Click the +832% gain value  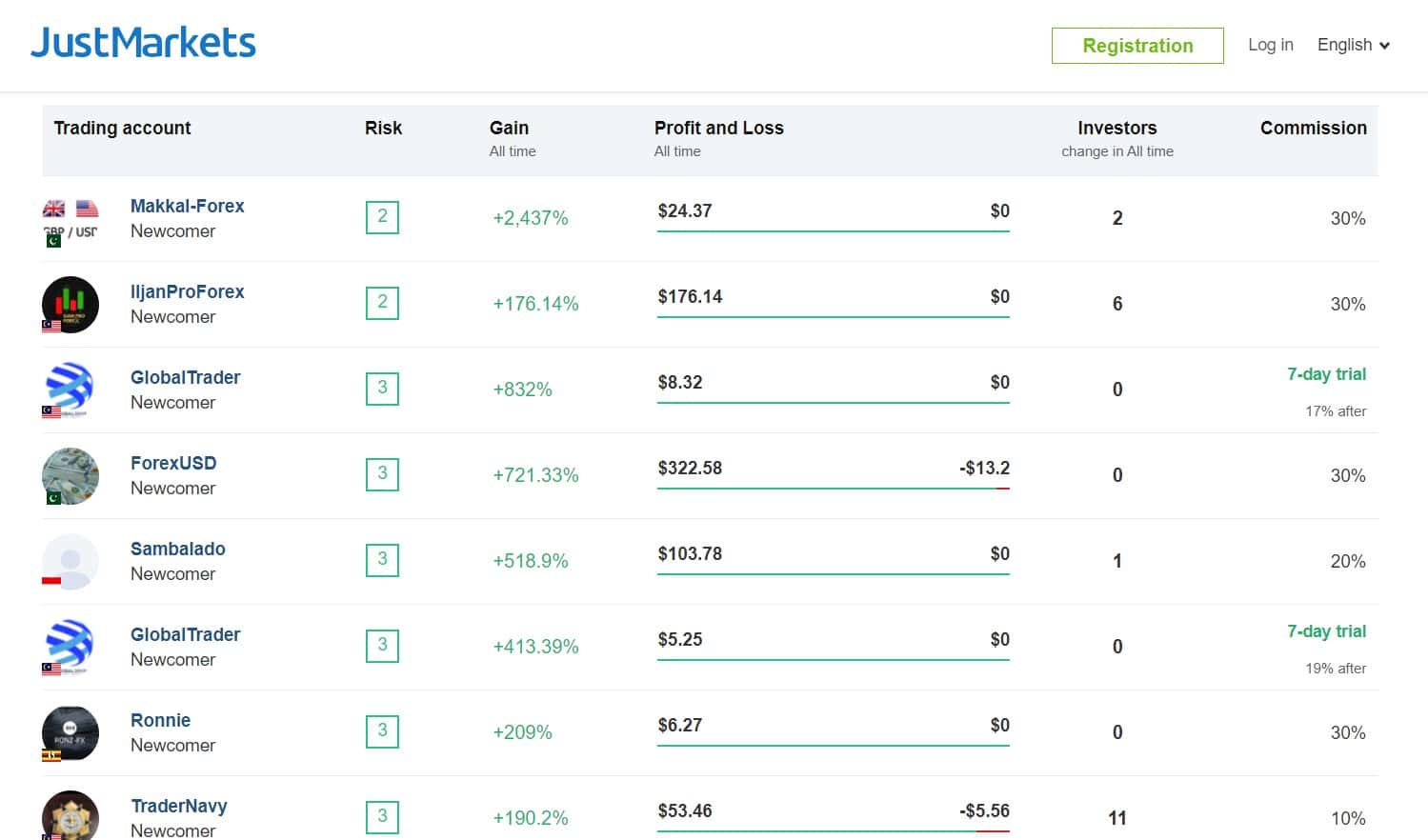522,390
